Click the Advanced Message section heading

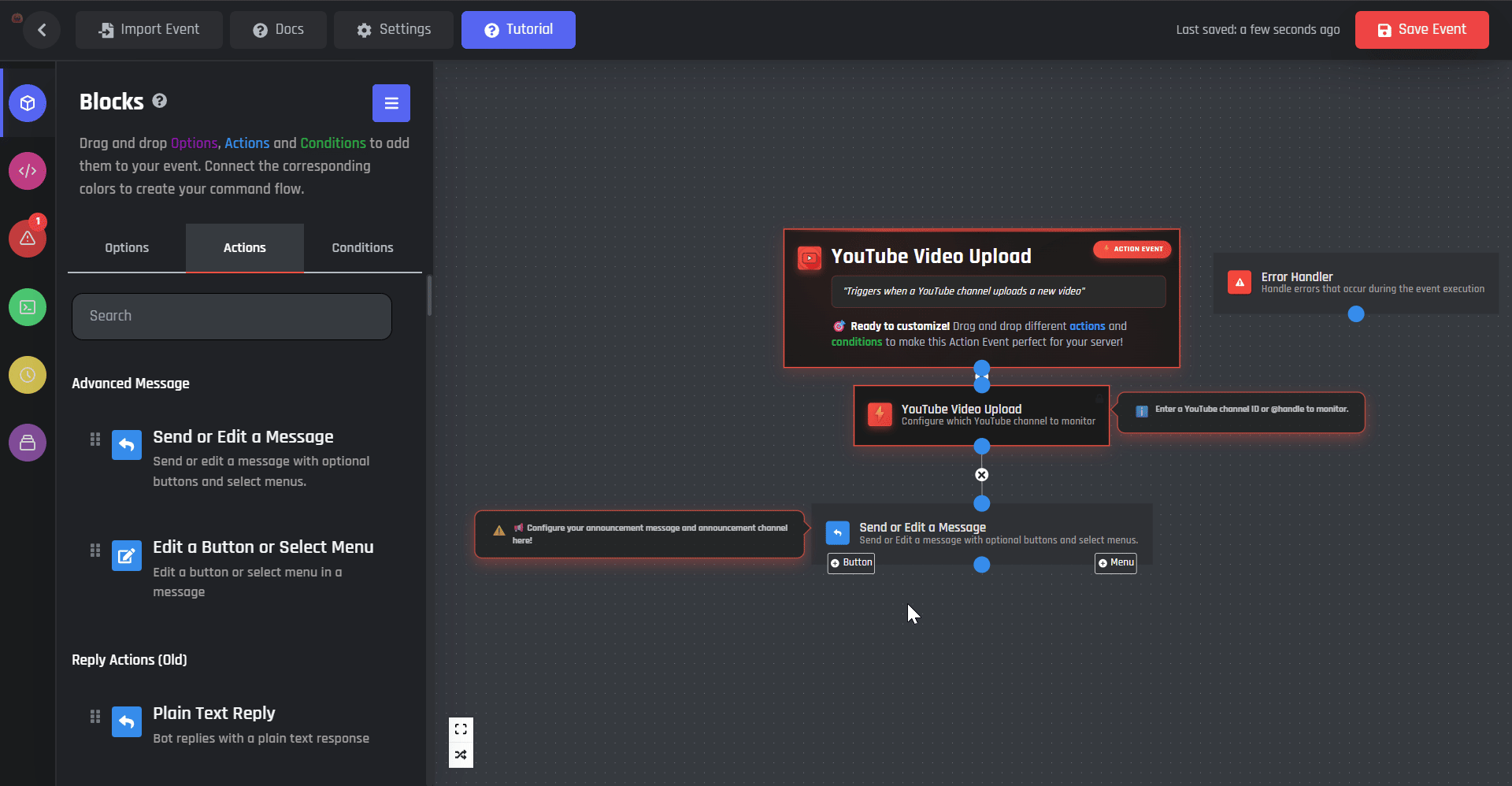click(131, 384)
